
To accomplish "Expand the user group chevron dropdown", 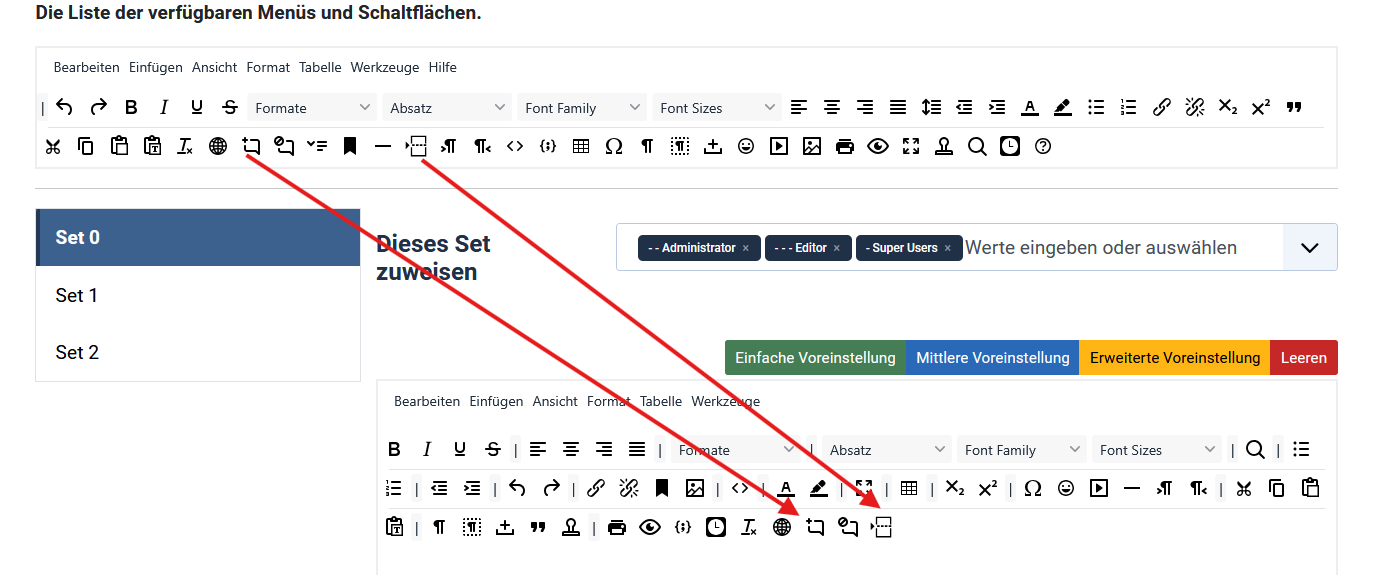I will coord(1309,248).
